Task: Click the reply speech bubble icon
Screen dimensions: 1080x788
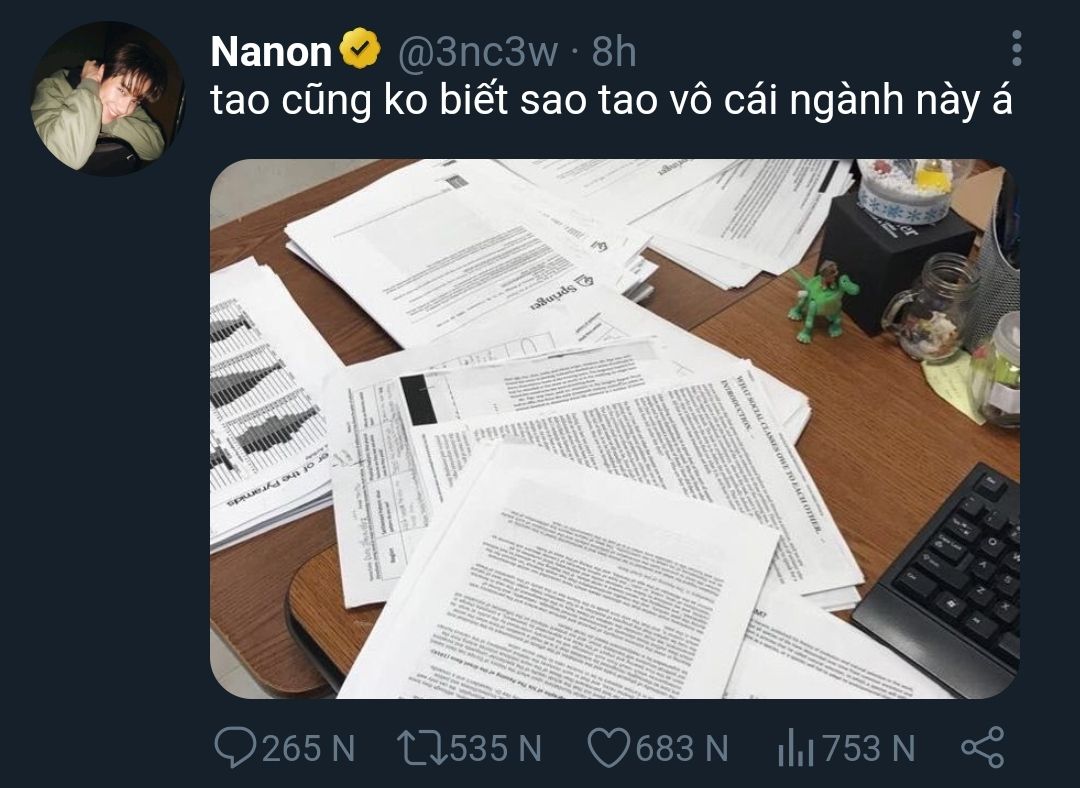Action: [235, 747]
